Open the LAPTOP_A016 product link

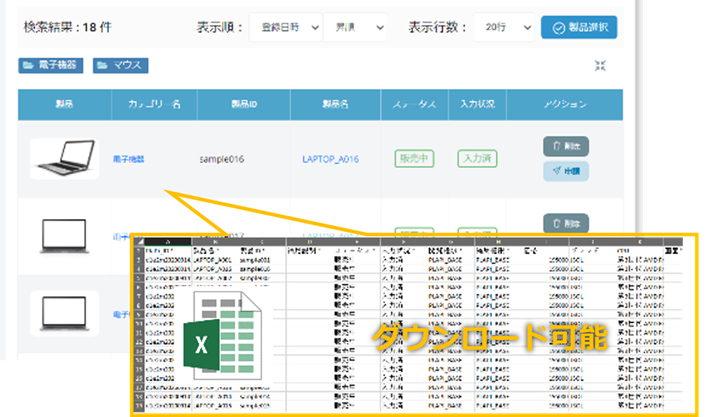(x=330, y=158)
